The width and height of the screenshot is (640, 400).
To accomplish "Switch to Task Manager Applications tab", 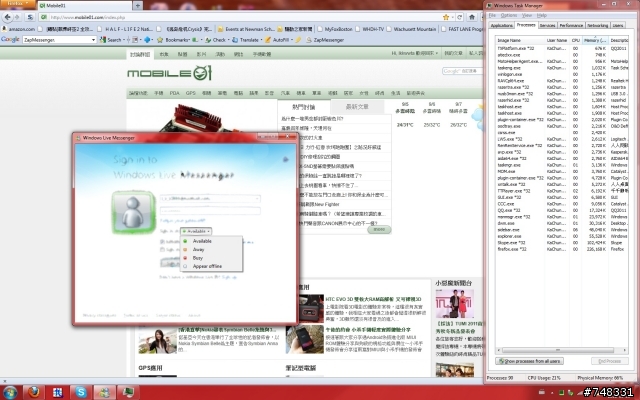I will pos(501,25).
